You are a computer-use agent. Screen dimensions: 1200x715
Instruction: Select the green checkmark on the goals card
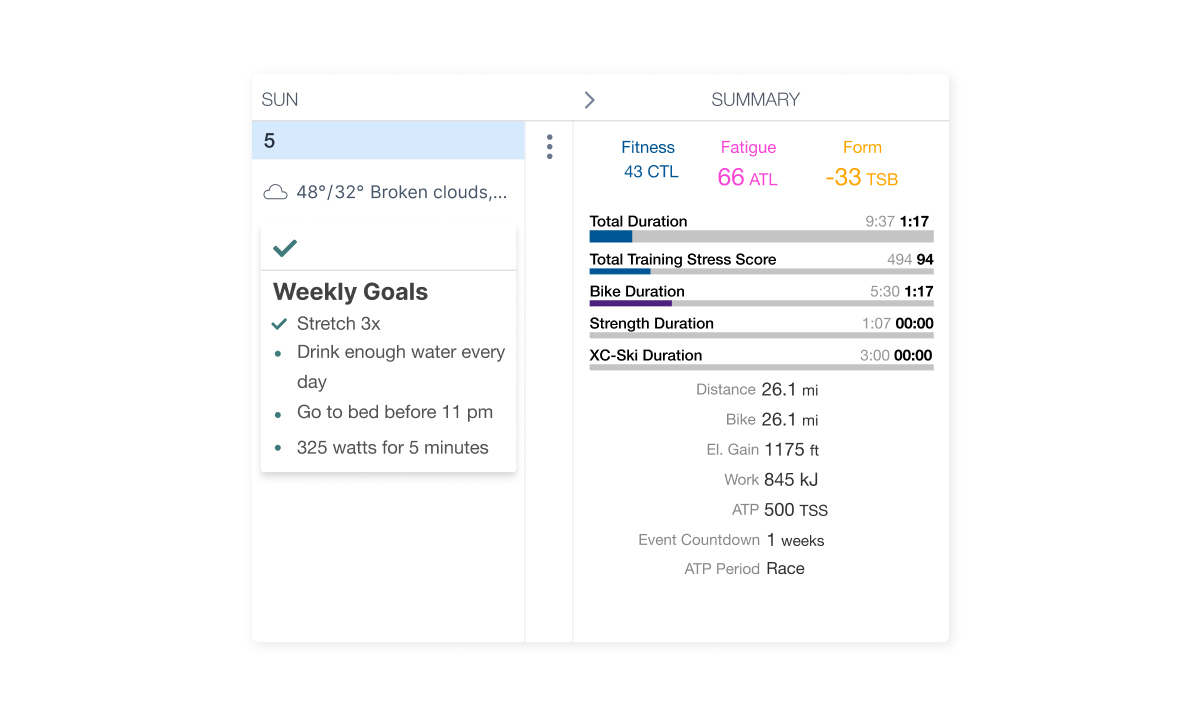click(x=284, y=247)
